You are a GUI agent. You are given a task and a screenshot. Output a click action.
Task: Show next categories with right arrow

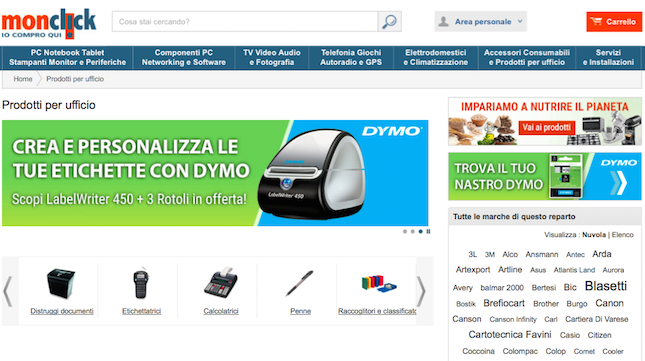click(x=421, y=291)
